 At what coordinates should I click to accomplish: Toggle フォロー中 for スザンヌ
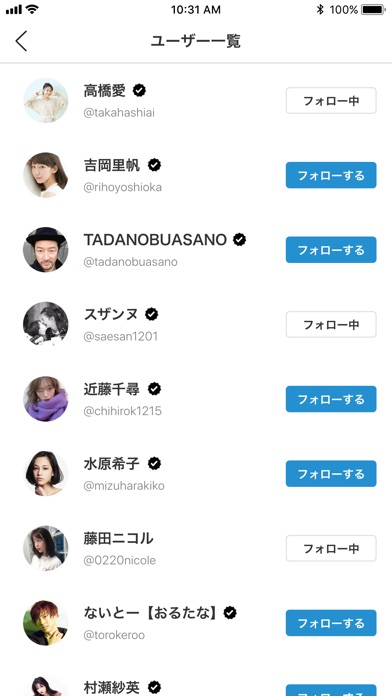click(x=331, y=324)
